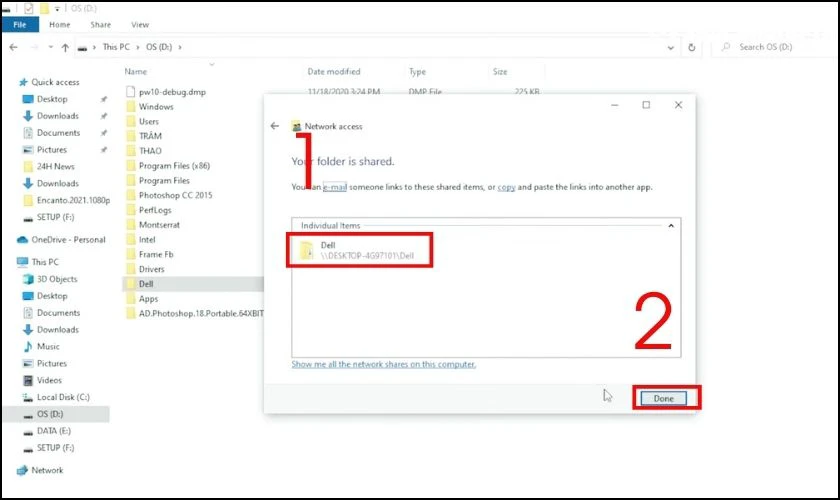Viewport: 840px width, 500px height.
Task: Open the 24H News folder shortcut
Action: [x=49, y=167]
